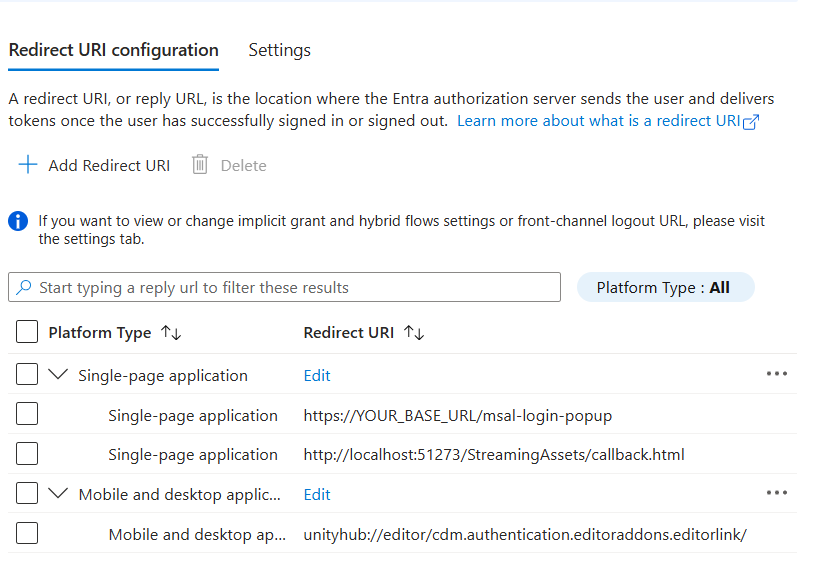The image size is (813, 580).
Task: Tick the checkbox for the msal-login-popup URI row
Action: [x=28, y=415]
